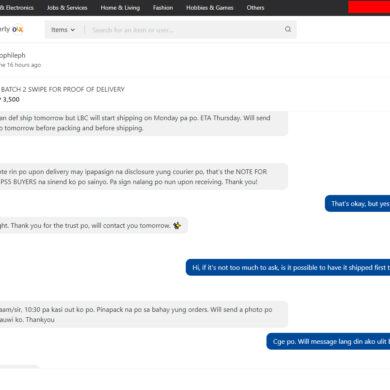This screenshot has height=390, width=390.
Task: Click the "That's okay, but yes" reply bubble
Action: [x=357, y=204]
